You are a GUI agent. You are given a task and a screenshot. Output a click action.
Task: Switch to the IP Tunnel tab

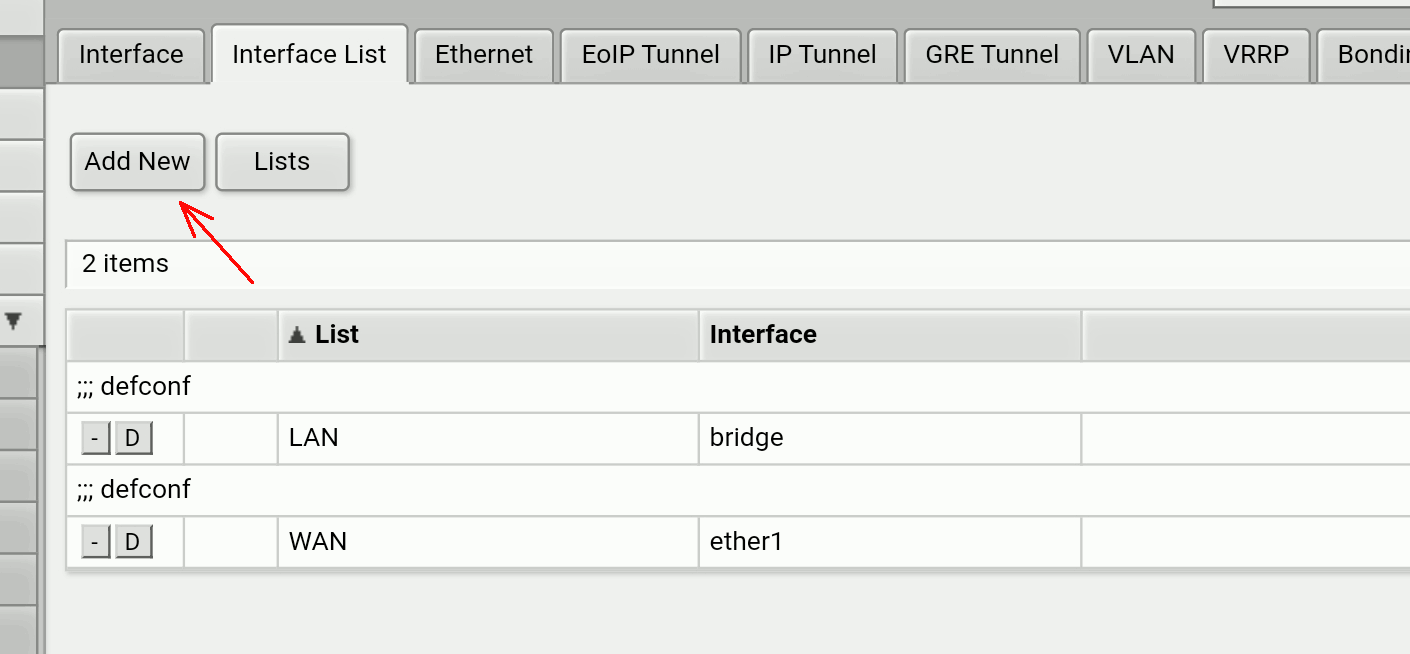(x=822, y=54)
